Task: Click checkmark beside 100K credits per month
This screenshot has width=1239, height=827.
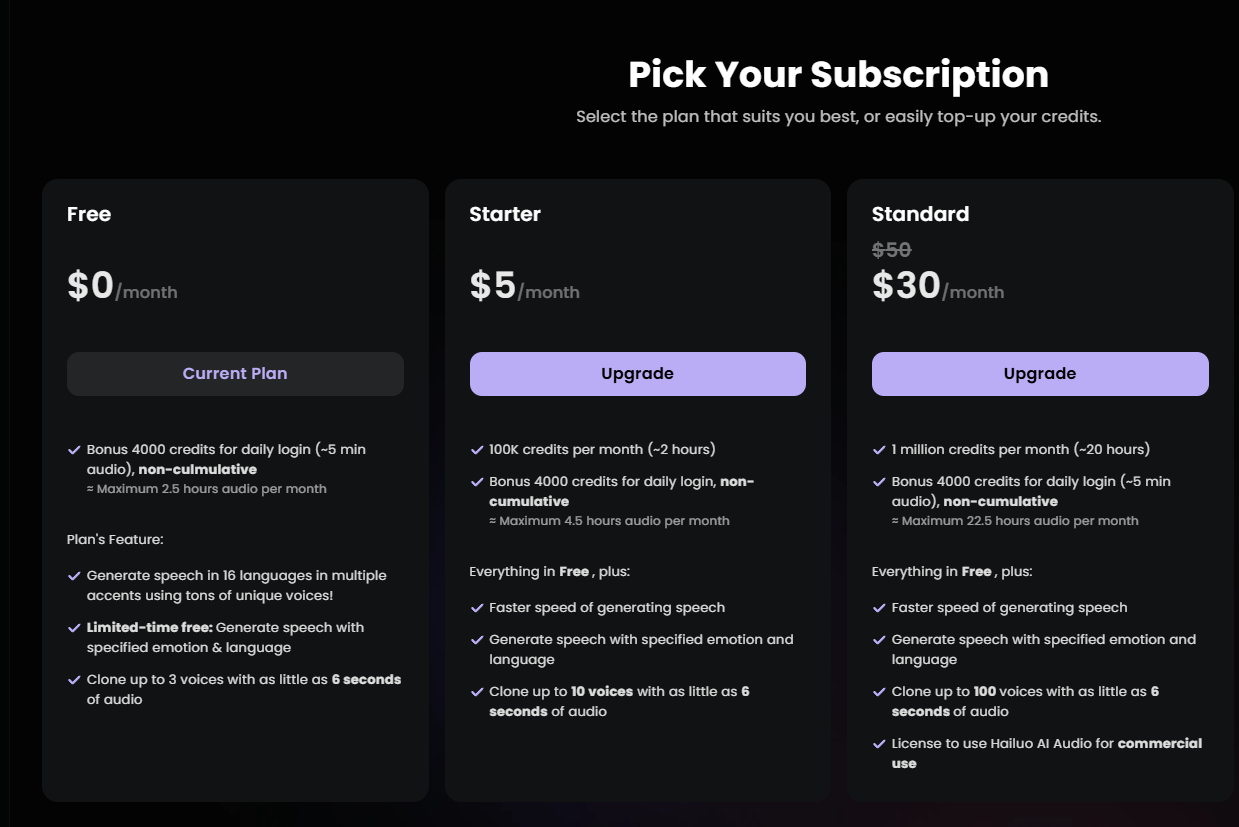Action: 477,450
